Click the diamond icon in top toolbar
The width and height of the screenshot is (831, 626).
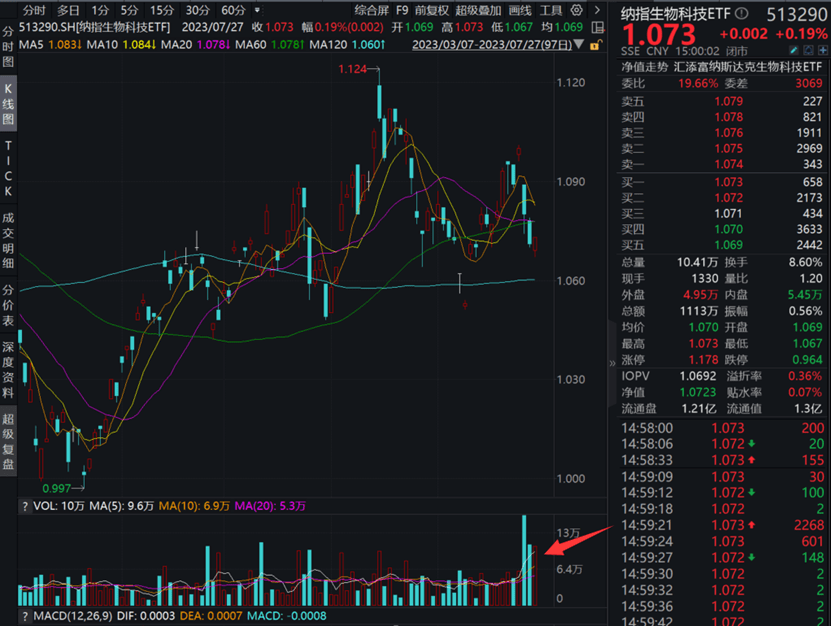tap(576, 9)
